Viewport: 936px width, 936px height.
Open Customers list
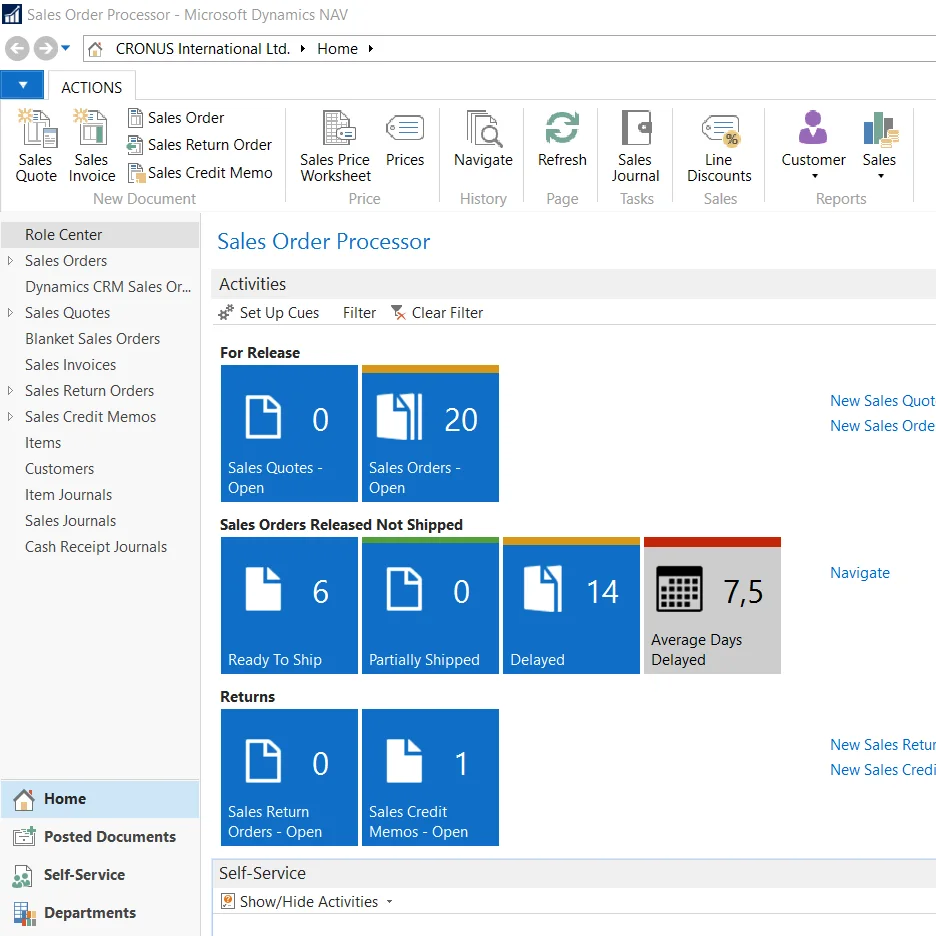pyautogui.click(x=60, y=469)
